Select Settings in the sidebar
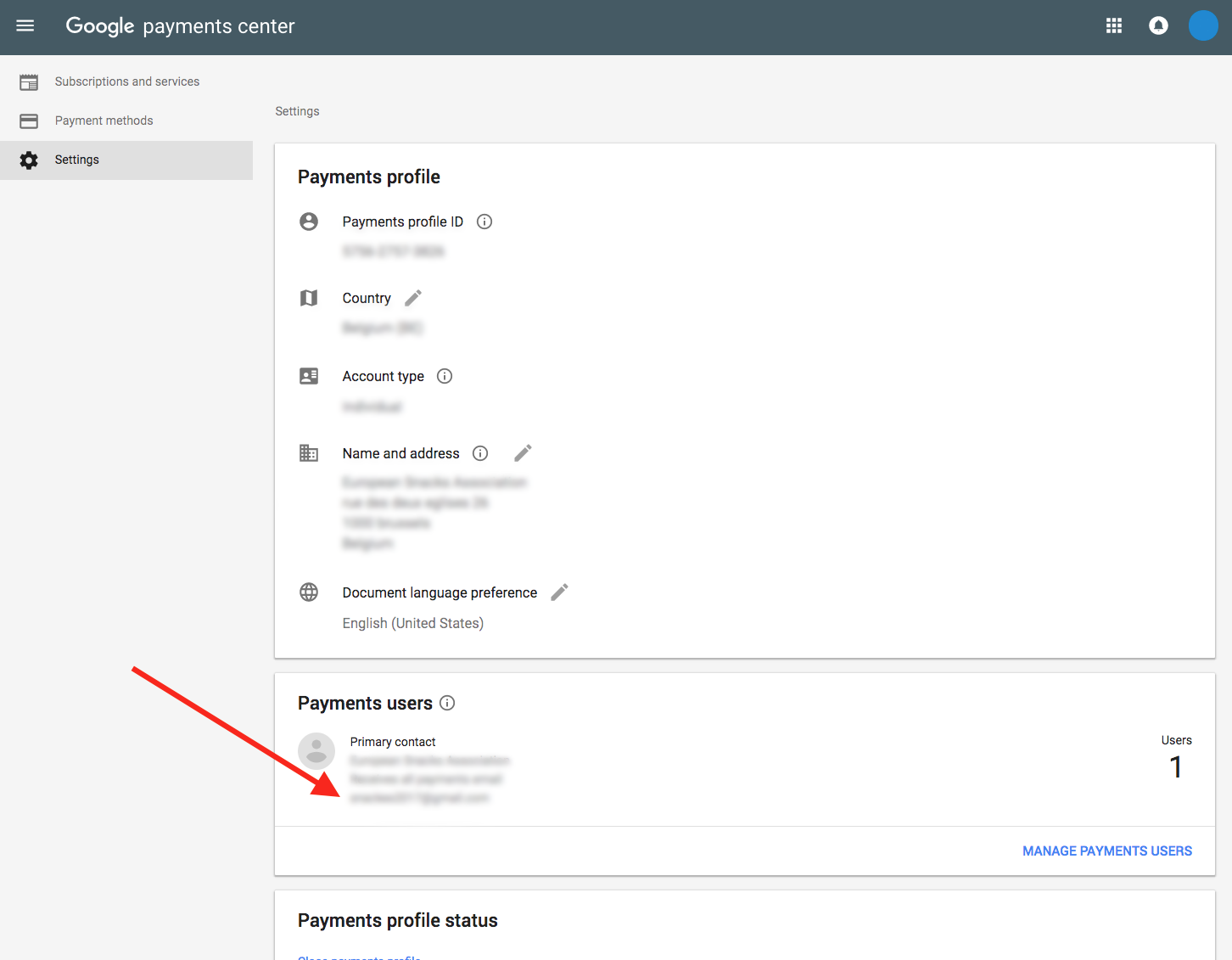1232x960 pixels. [x=126, y=160]
